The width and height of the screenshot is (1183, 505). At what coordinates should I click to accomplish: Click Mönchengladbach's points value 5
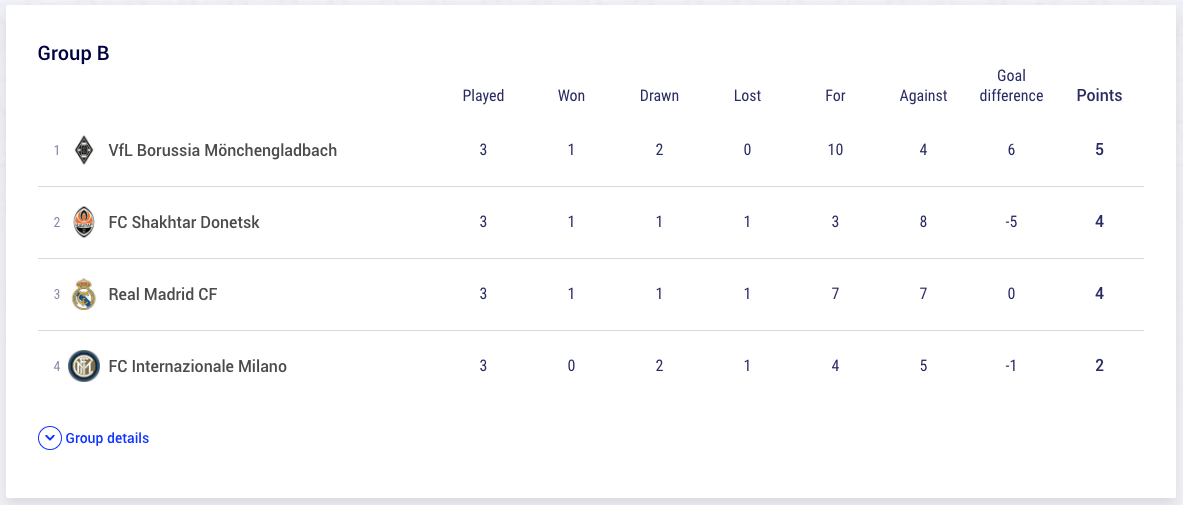click(1099, 149)
